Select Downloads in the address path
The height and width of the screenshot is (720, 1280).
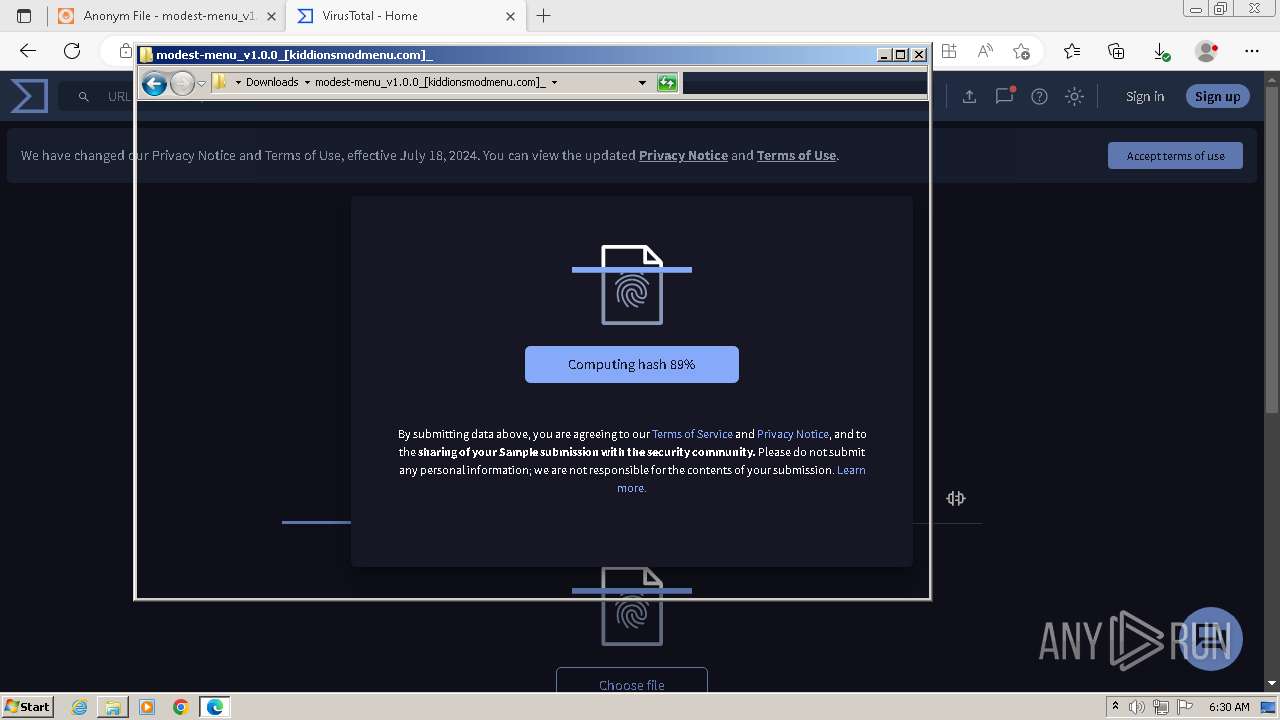pyautogui.click(x=272, y=82)
